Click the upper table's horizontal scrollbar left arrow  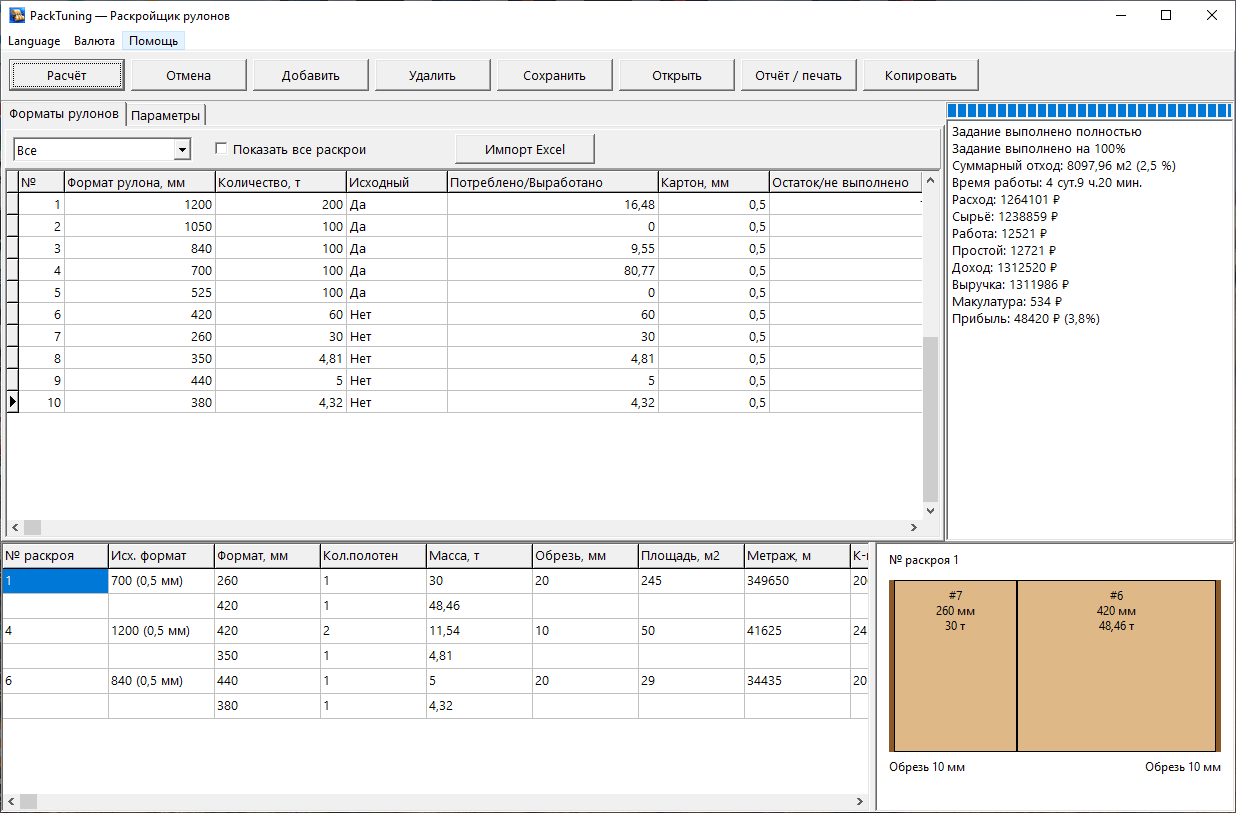[x=15, y=527]
